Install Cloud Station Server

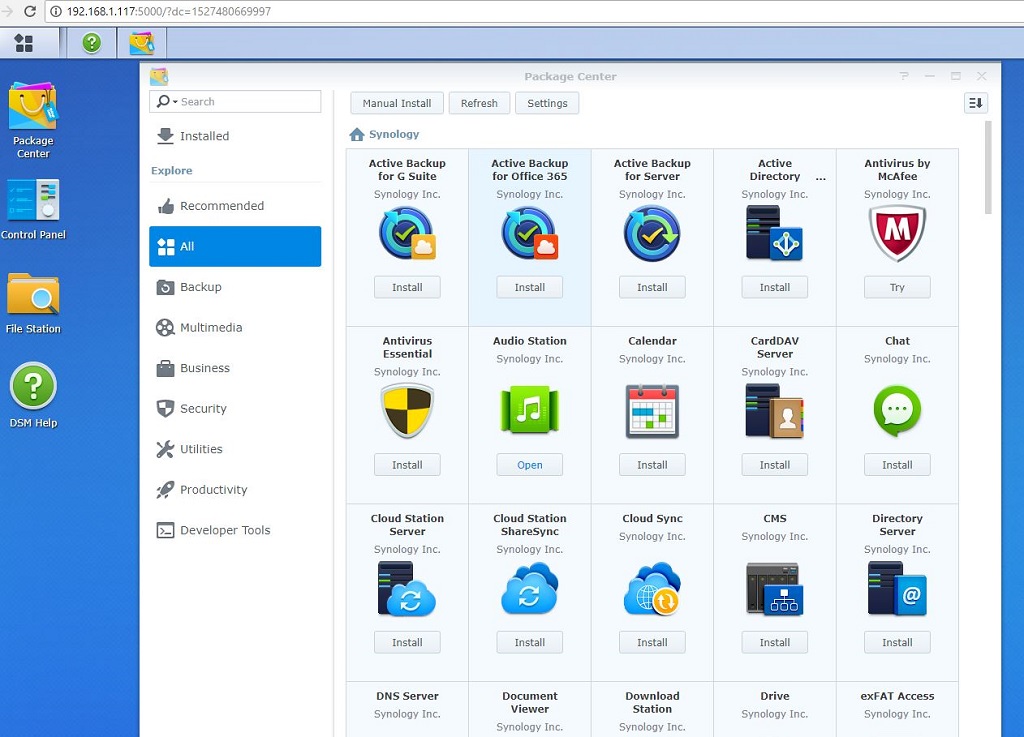pos(407,642)
